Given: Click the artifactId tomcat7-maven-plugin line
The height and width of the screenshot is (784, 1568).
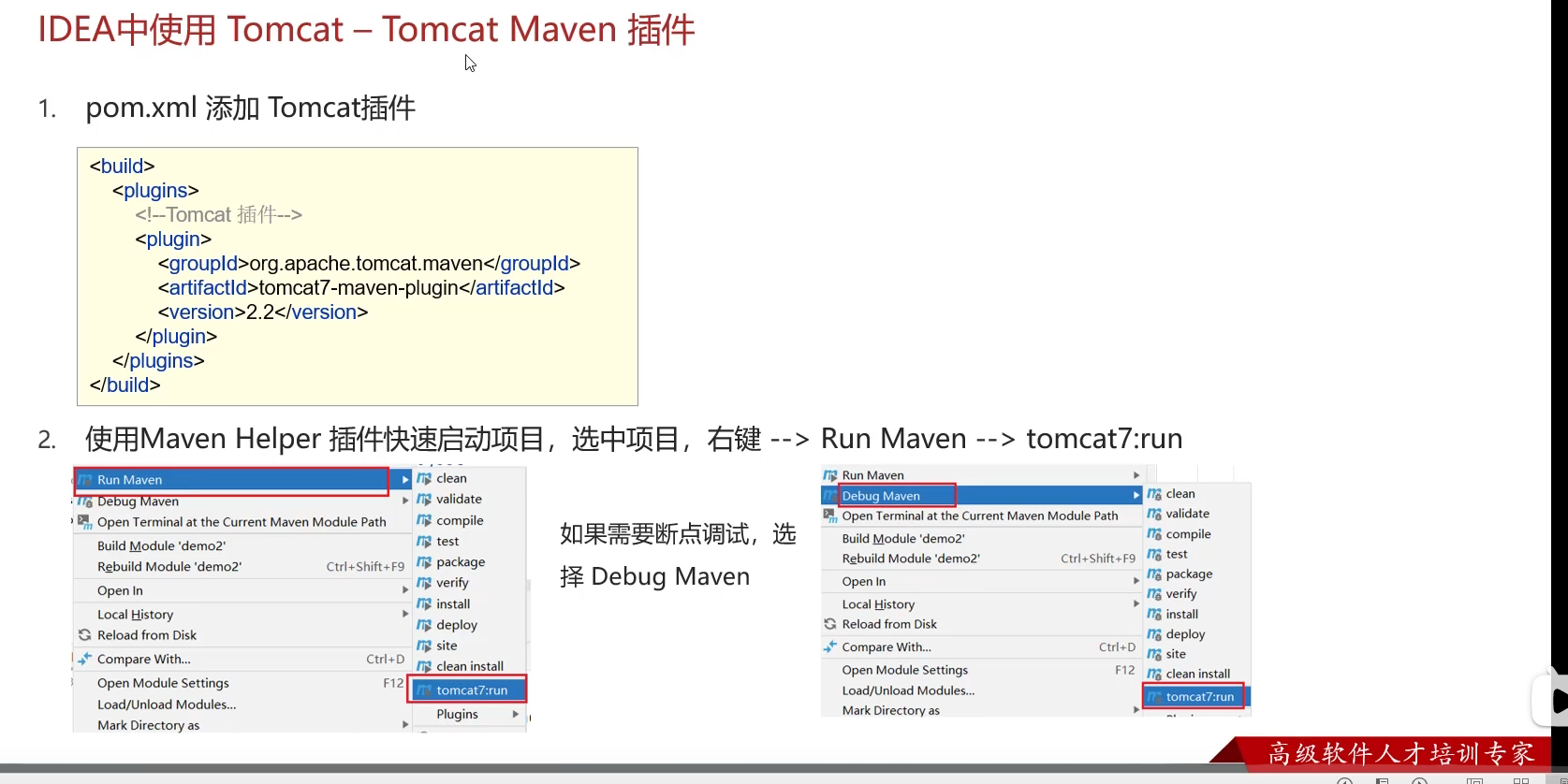Looking at the screenshot, I should 361,288.
